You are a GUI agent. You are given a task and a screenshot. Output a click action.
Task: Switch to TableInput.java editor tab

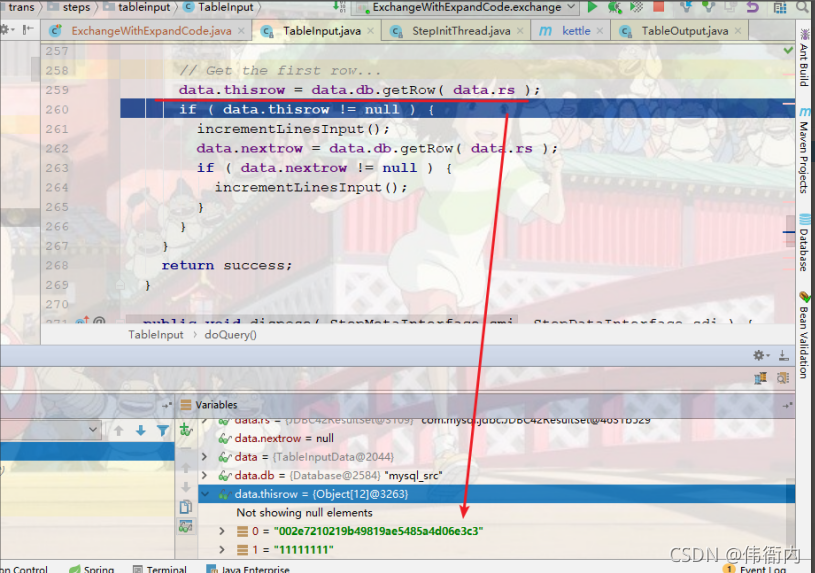(317, 31)
